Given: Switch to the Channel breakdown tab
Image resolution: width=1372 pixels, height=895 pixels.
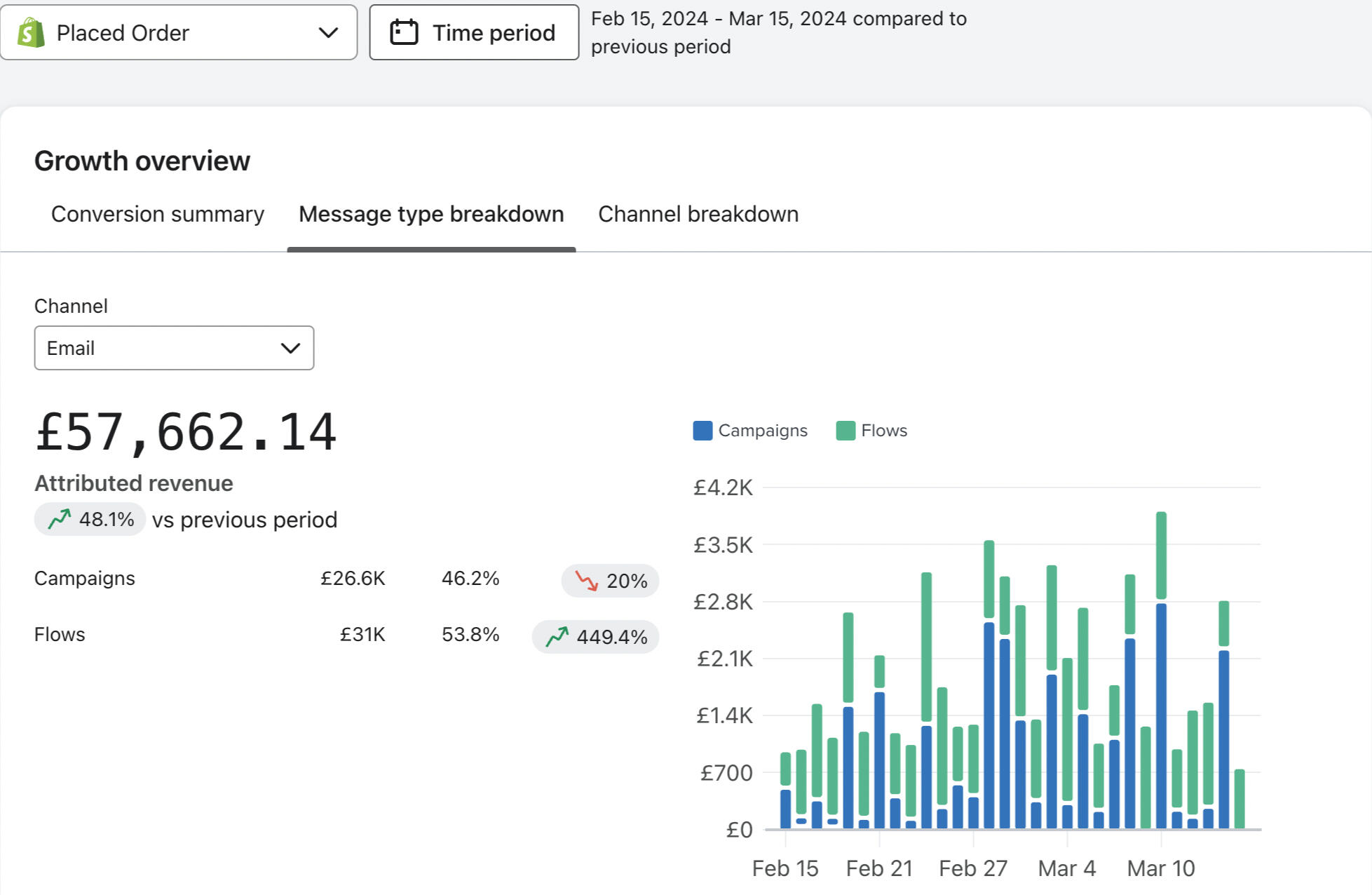Looking at the screenshot, I should tap(698, 214).
